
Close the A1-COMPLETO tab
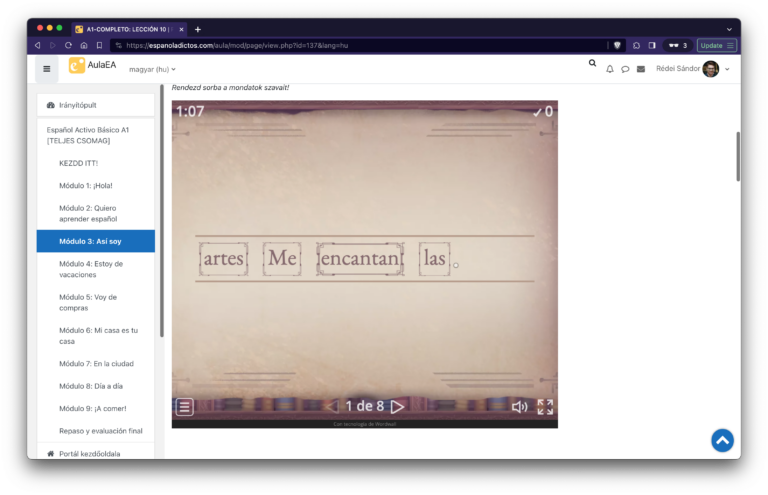point(181,29)
